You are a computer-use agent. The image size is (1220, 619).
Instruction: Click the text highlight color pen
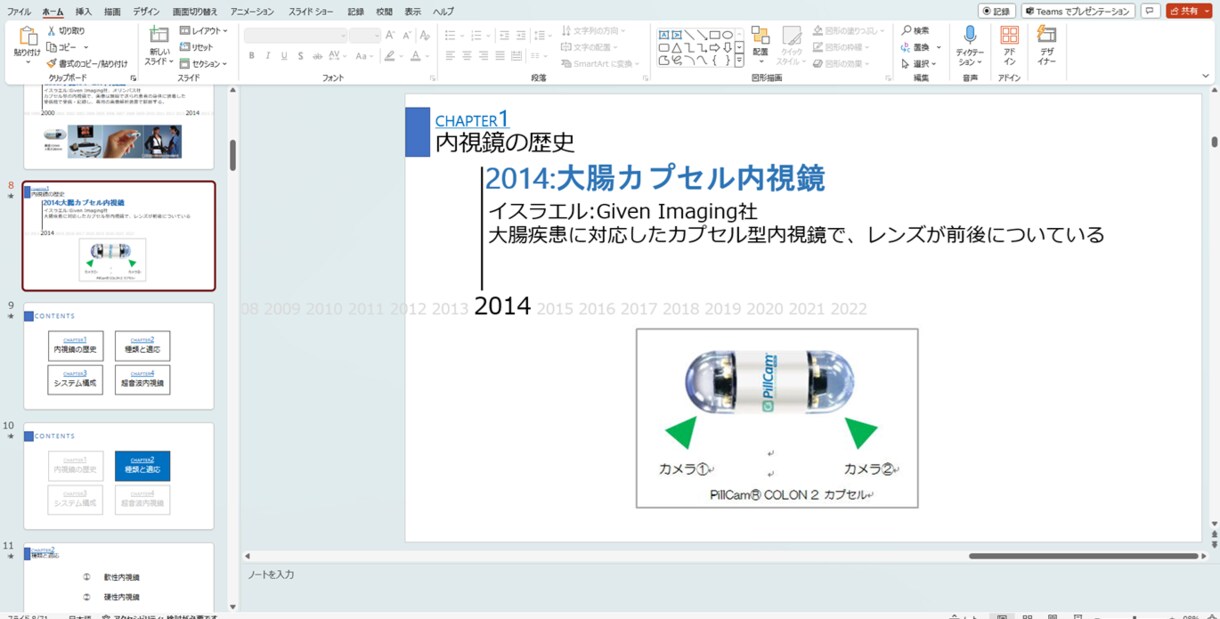tap(389, 56)
